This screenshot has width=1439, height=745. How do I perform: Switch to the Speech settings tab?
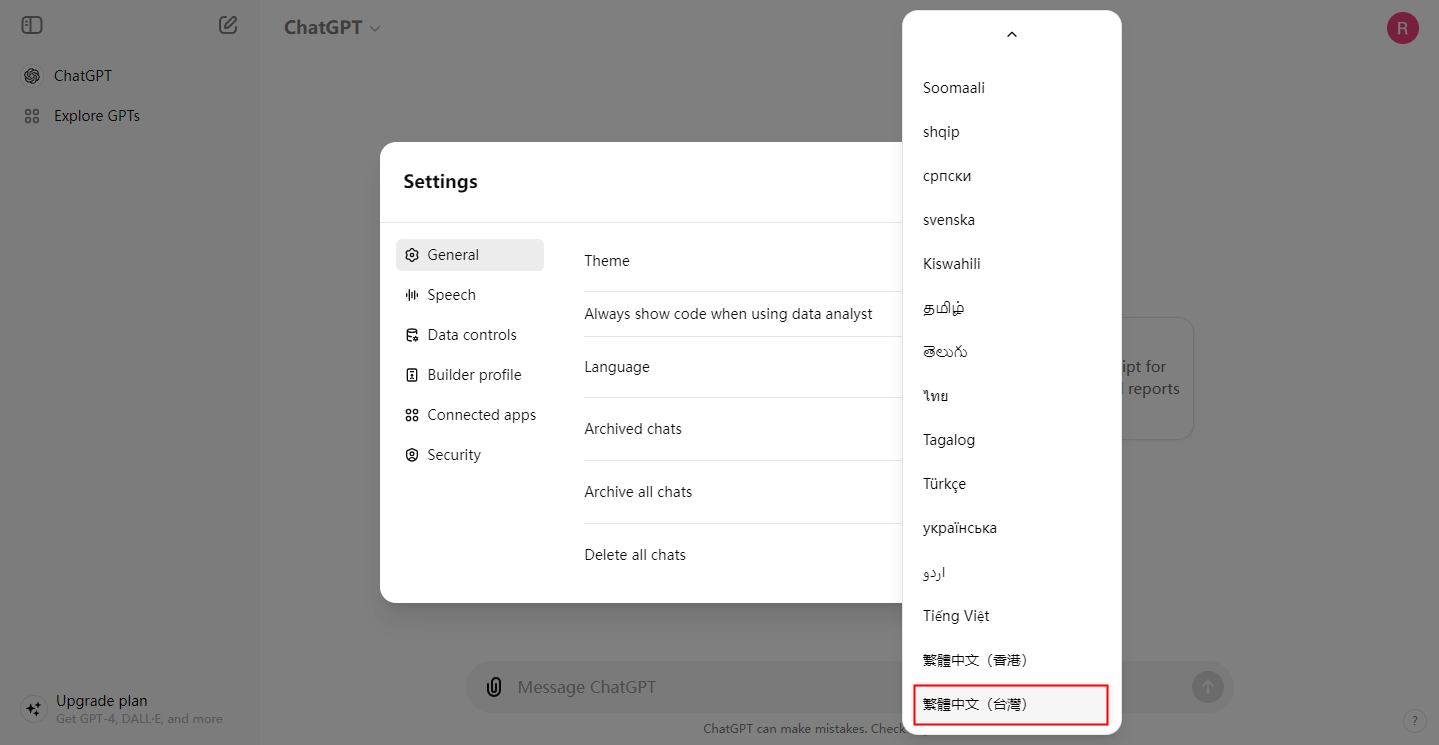(x=470, y=295)
